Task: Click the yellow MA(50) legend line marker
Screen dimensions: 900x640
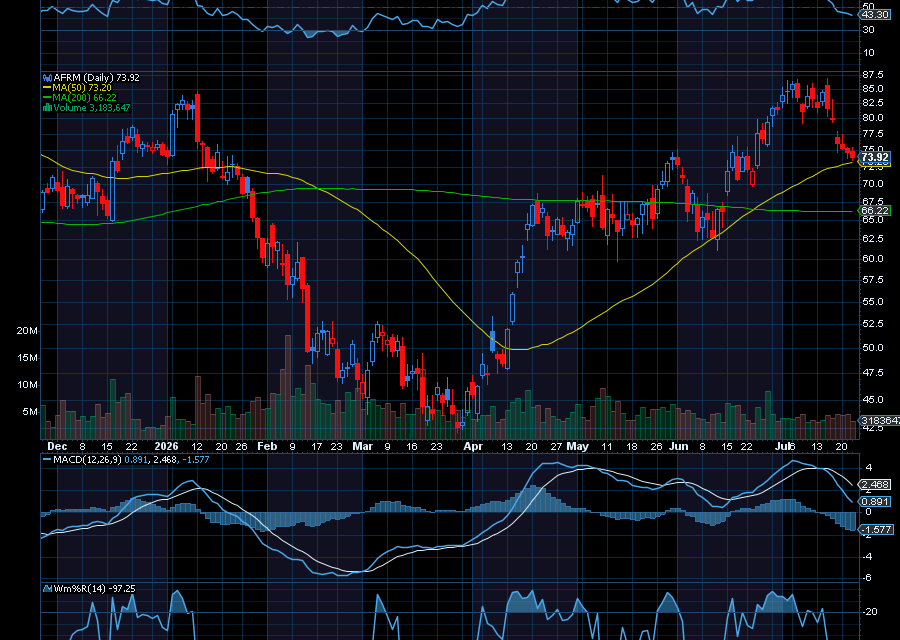Action: [x=47, y=88]
